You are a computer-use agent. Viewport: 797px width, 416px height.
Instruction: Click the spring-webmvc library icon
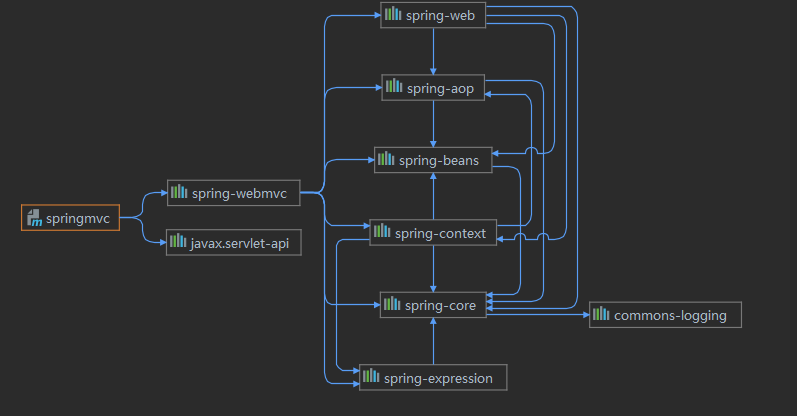[x=178, y=193]
